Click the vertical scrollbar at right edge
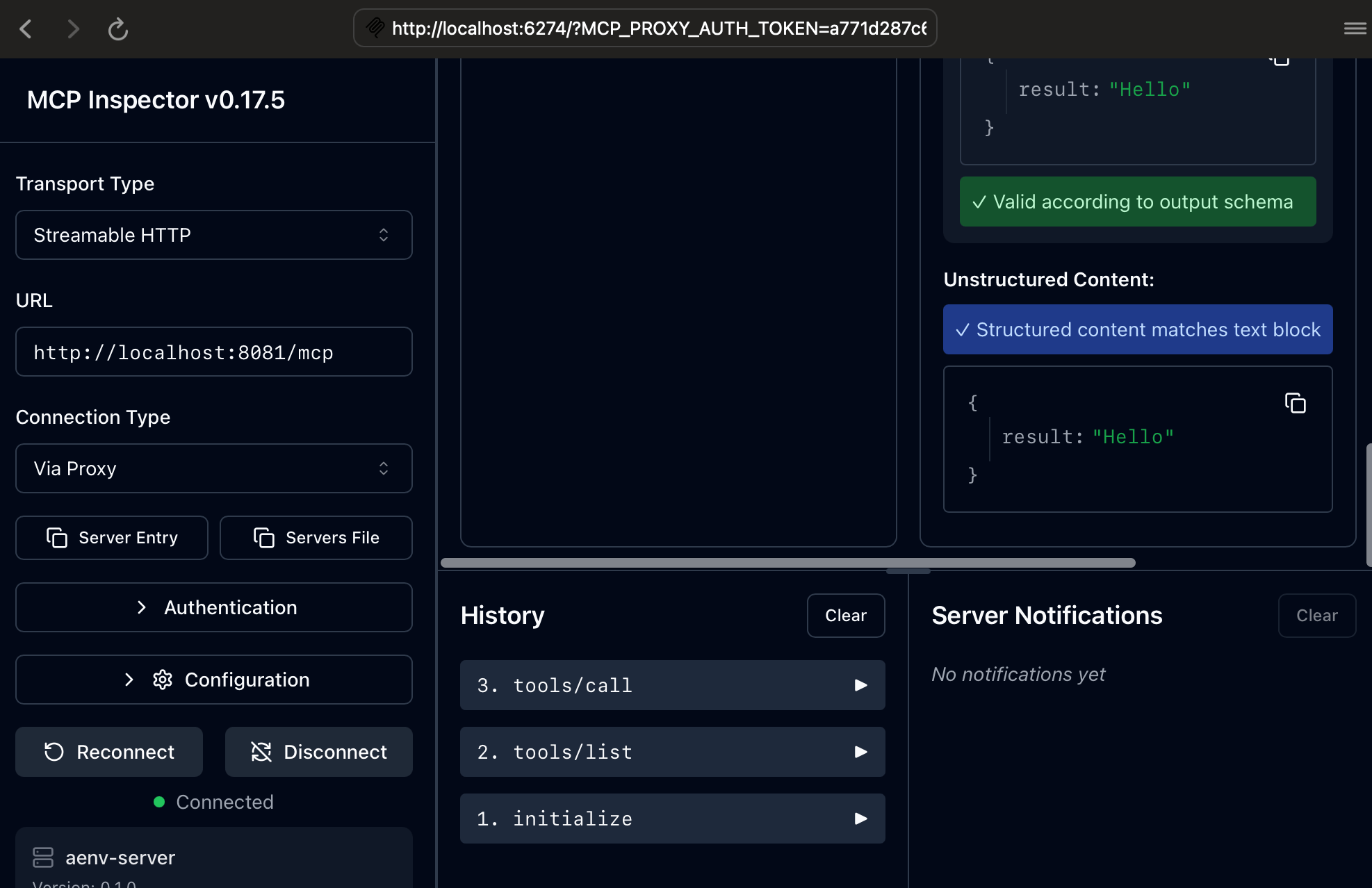This screenshot has height=888, width=1372. tap(1369, 505)
